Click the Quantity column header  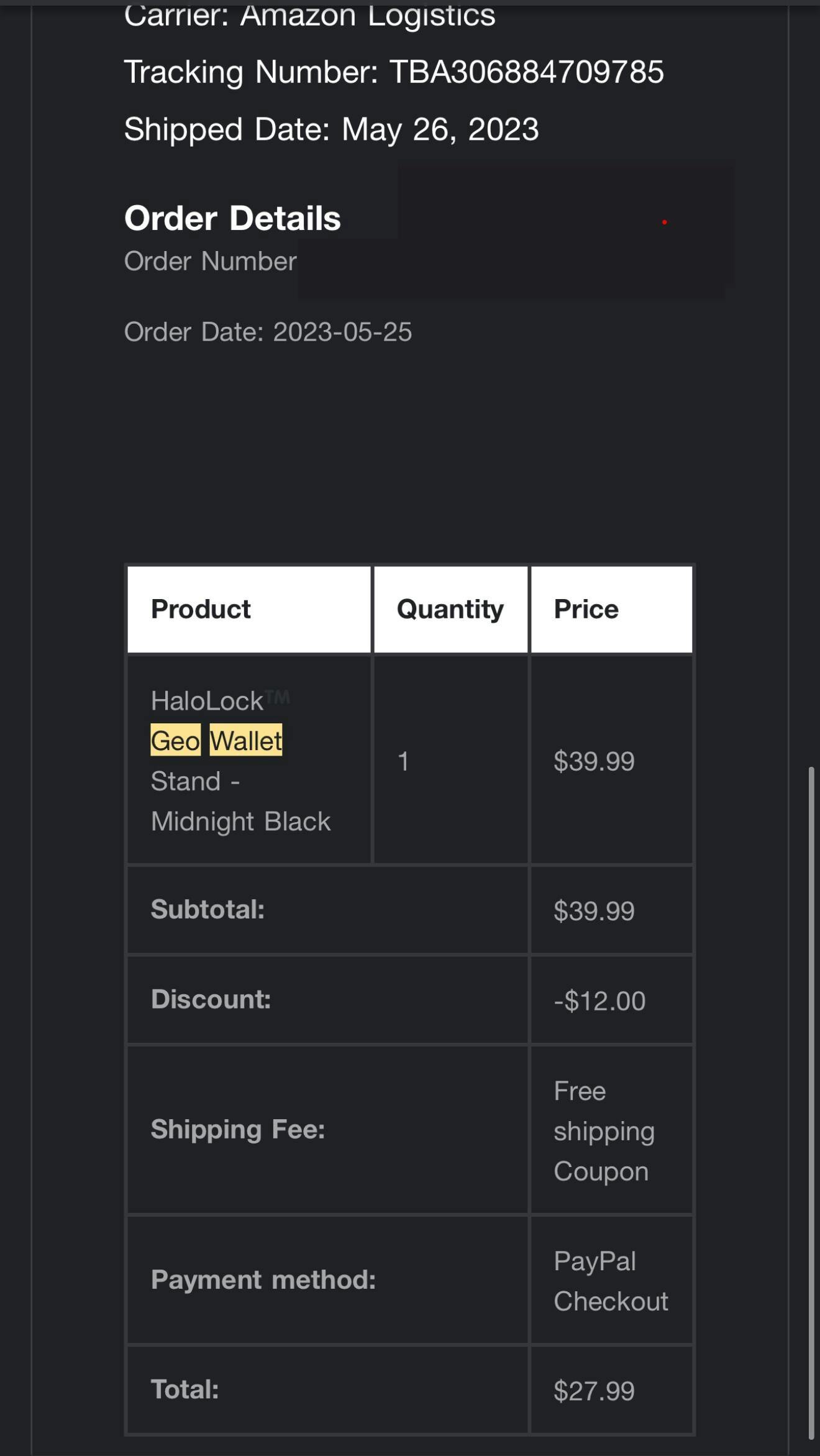450,609
